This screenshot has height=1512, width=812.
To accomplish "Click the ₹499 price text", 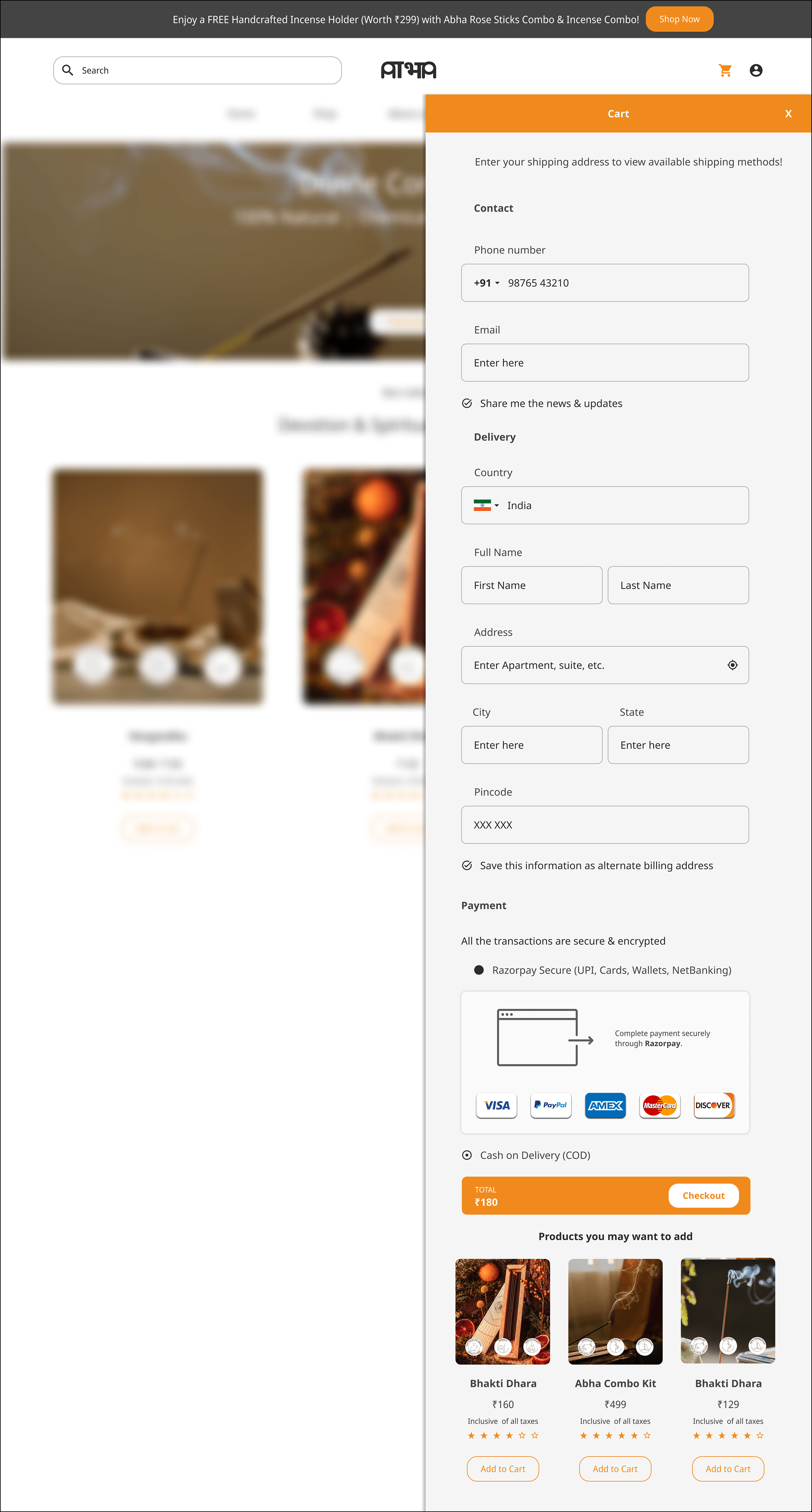I will pyautogui.click(x=615, y=1404).
